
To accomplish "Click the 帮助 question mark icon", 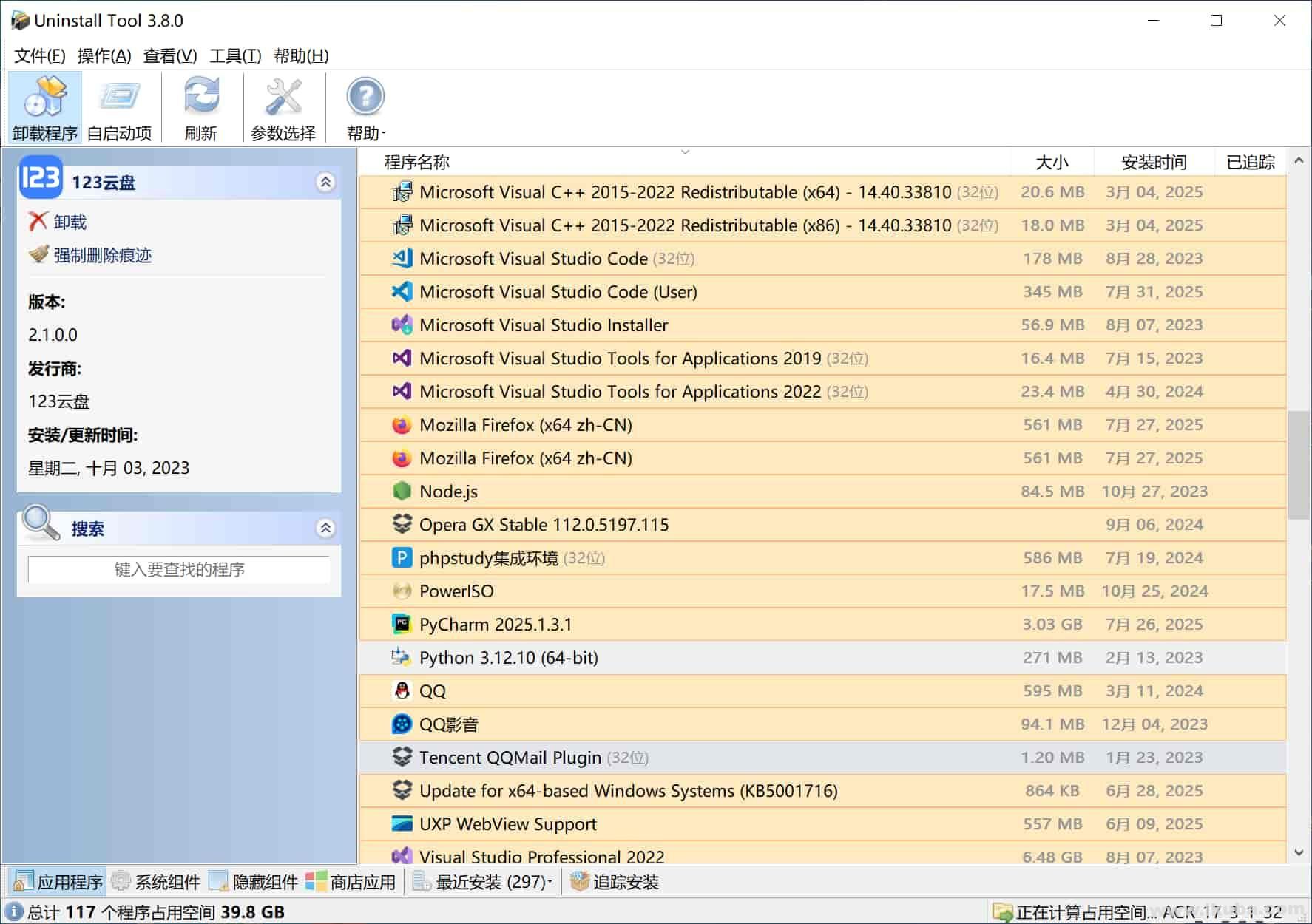I will point(363,95).
